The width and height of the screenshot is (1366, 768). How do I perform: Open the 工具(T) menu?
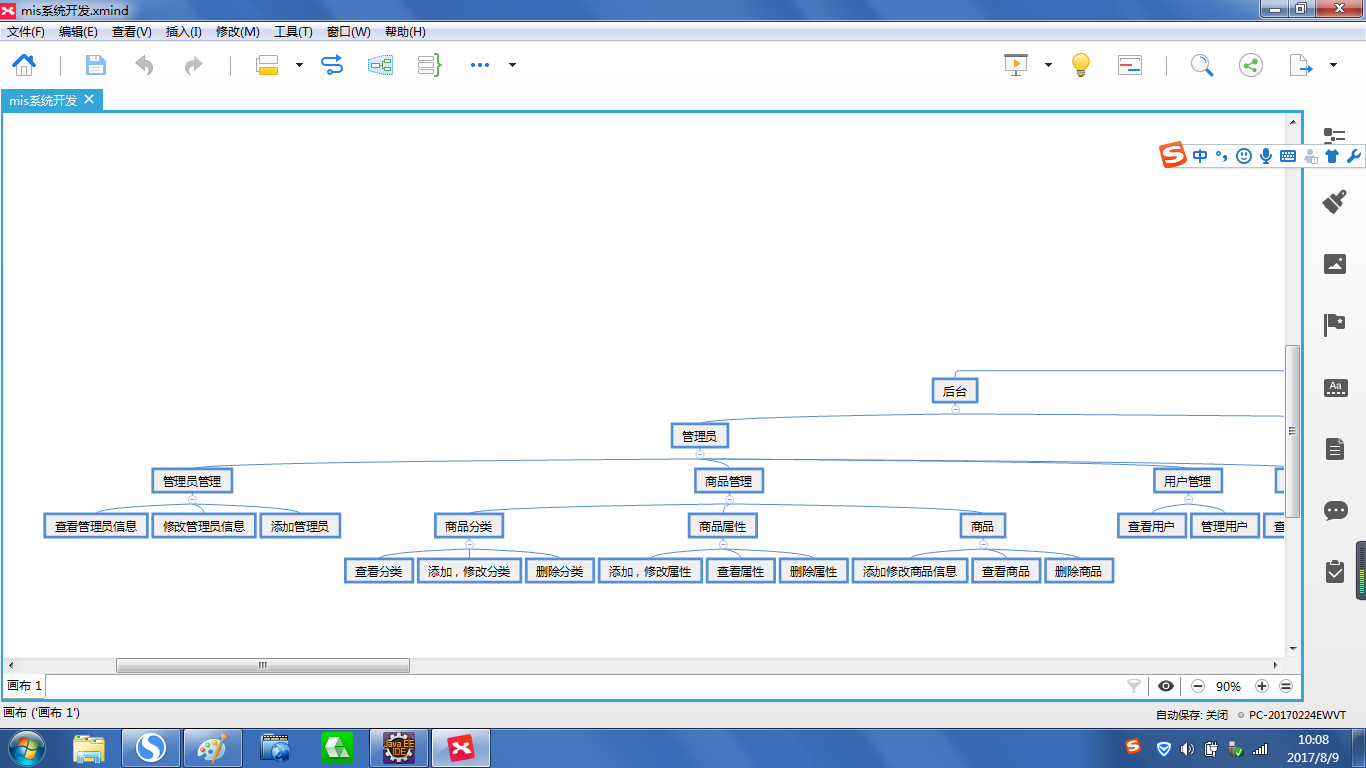pyautogui.click(x=293, y=32)
